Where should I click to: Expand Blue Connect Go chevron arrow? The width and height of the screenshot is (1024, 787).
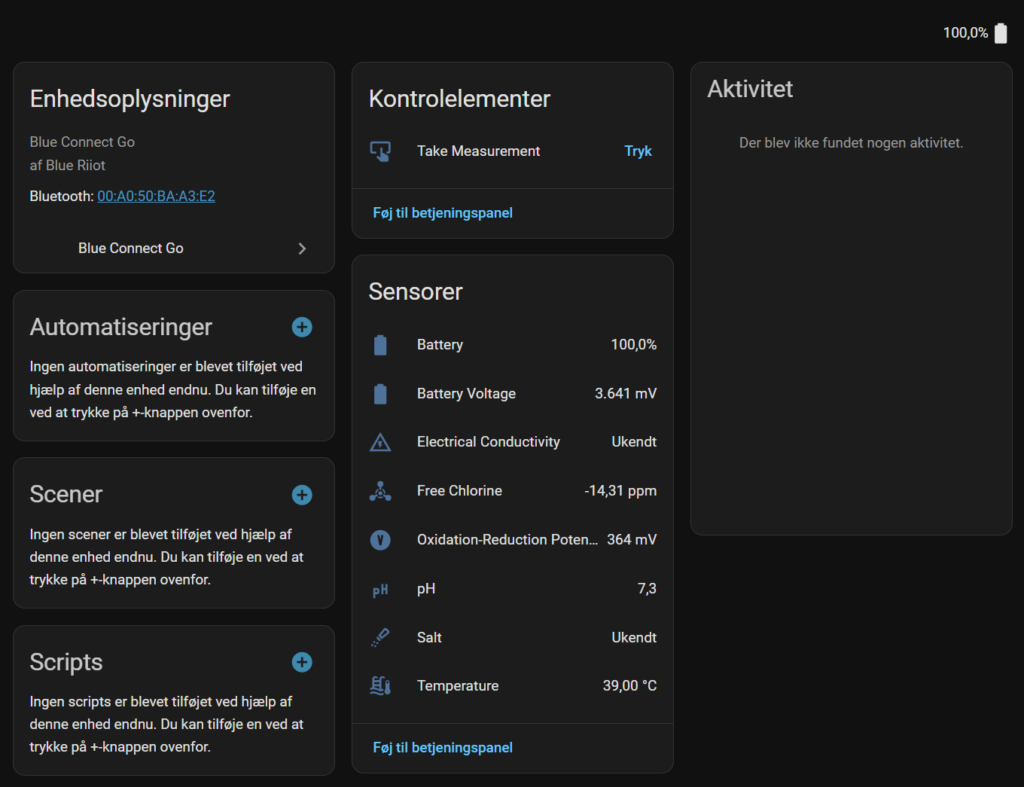302,249
